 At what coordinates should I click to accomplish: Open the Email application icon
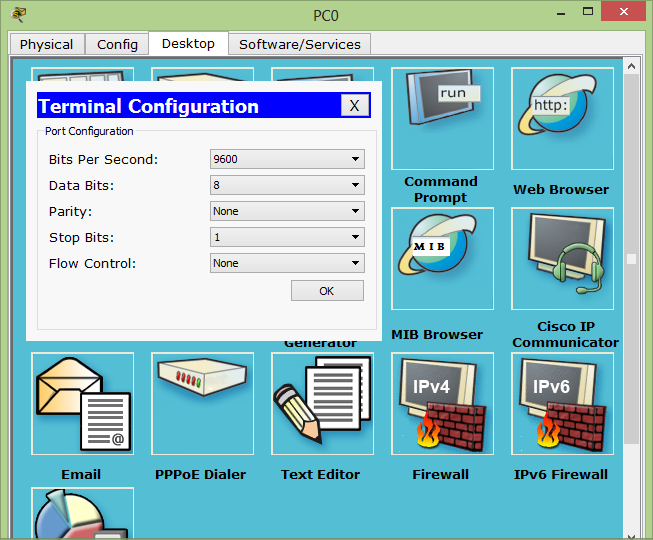coord(82,403)
